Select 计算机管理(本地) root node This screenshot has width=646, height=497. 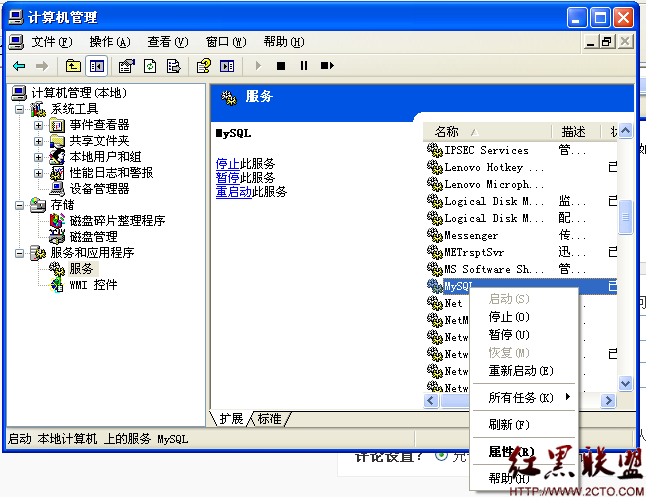tap(79, 93)
